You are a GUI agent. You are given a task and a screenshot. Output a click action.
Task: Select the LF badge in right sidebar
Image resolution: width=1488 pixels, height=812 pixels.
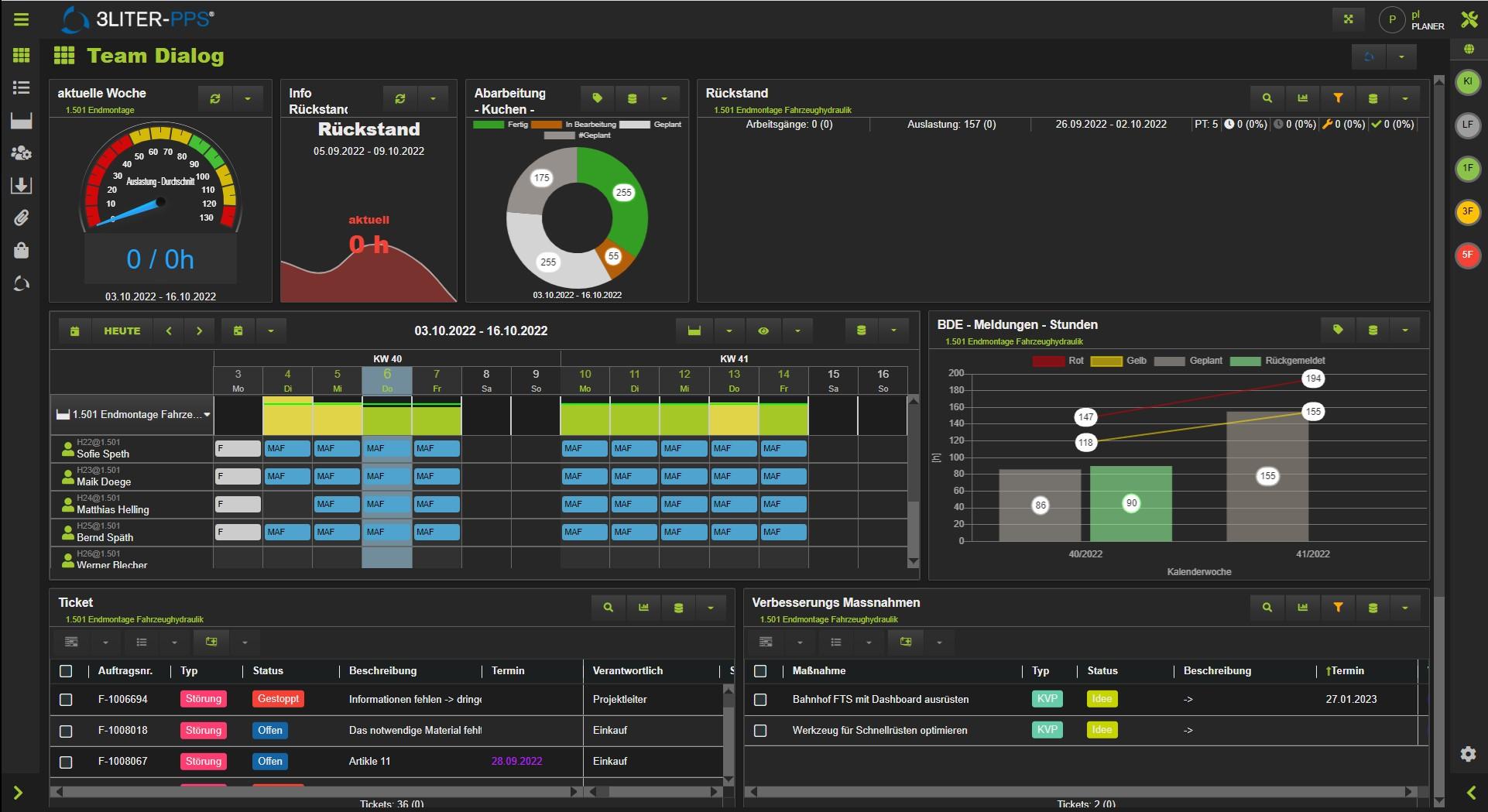1468,125
